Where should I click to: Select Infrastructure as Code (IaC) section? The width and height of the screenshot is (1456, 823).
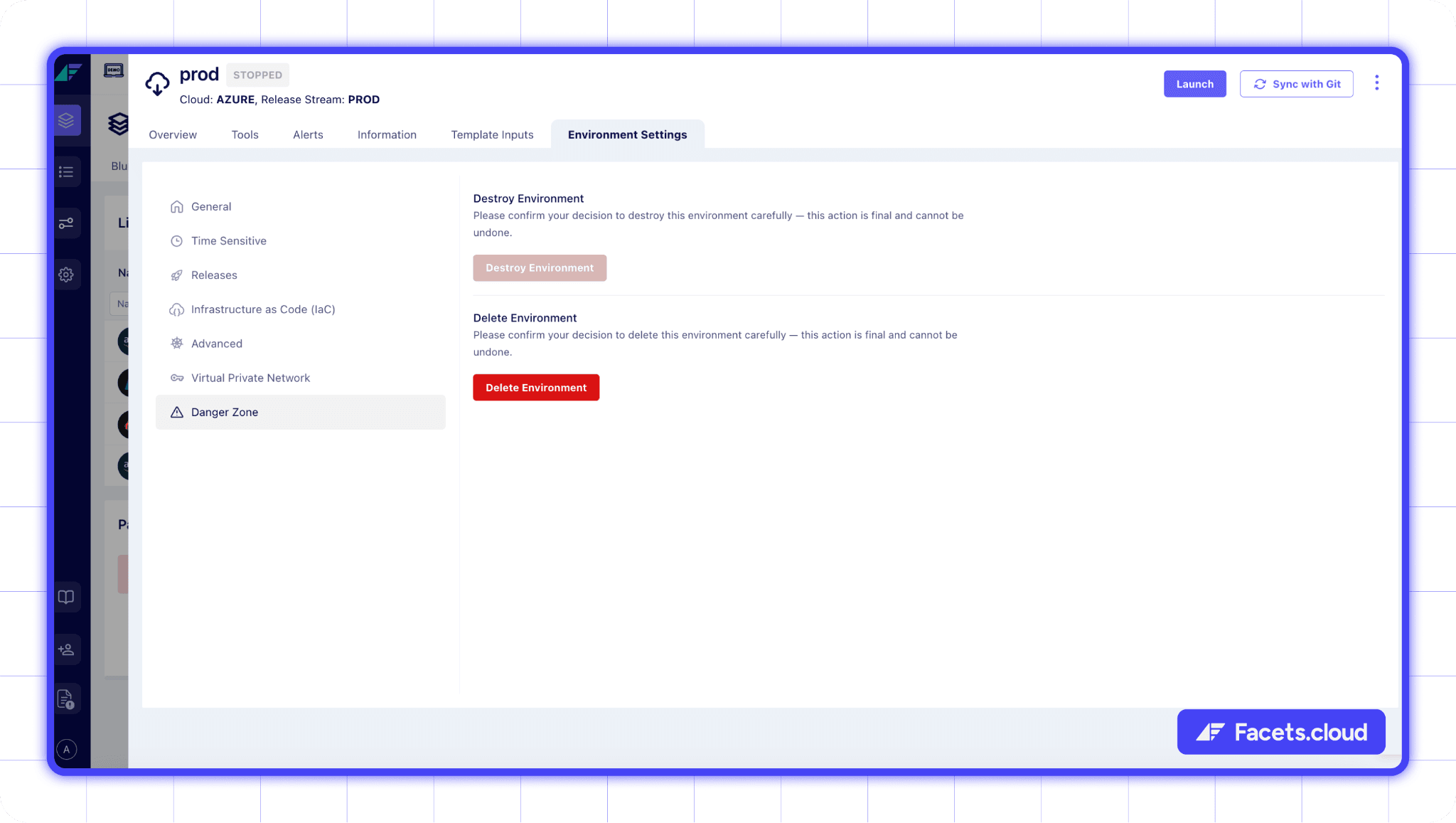point(262,309)
